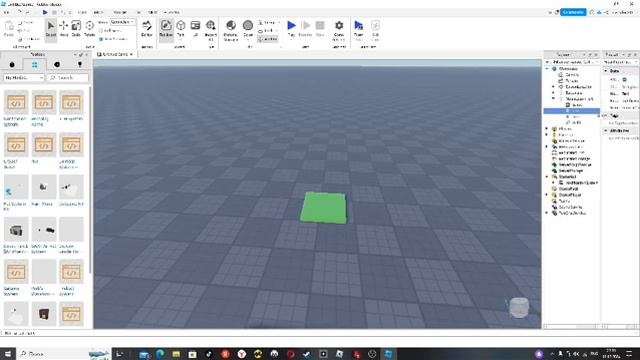The width and height of the screenshot is (640, 360).
Task: Click the view orientation cube in viewport
Action: point(519,307)
